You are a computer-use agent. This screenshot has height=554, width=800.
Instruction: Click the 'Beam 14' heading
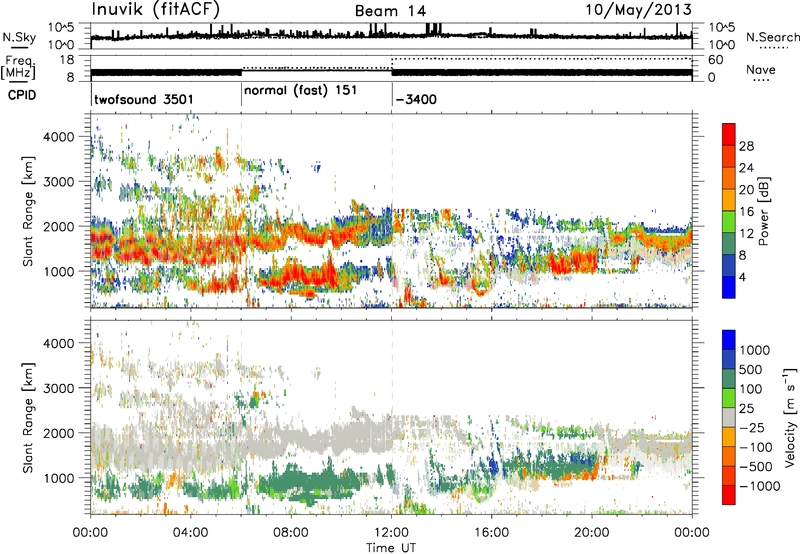pos(390,11)
